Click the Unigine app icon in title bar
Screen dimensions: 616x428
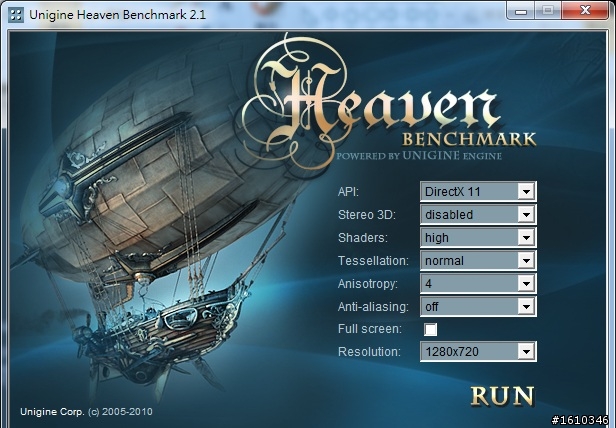pos(16,15)
